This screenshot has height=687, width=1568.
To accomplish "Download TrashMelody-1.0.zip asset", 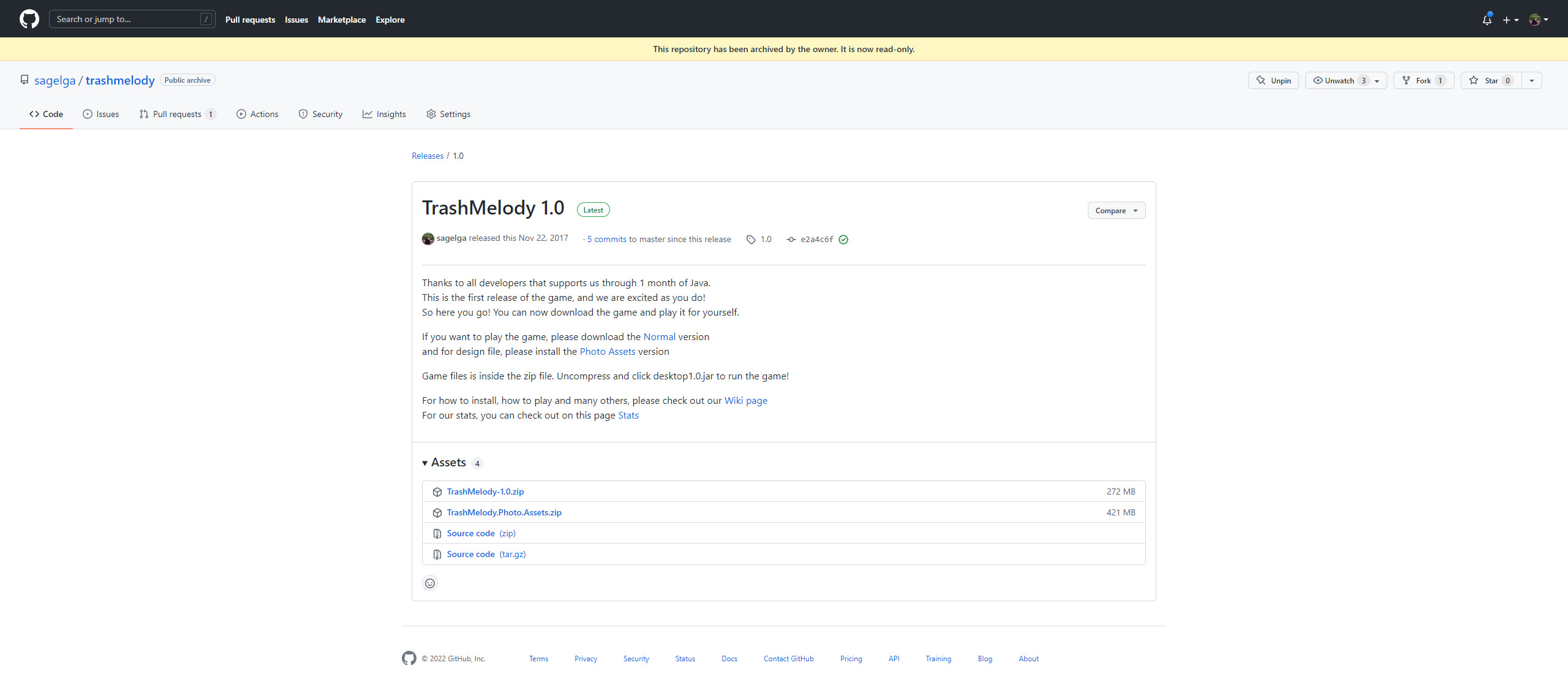I will click(485, 492).
